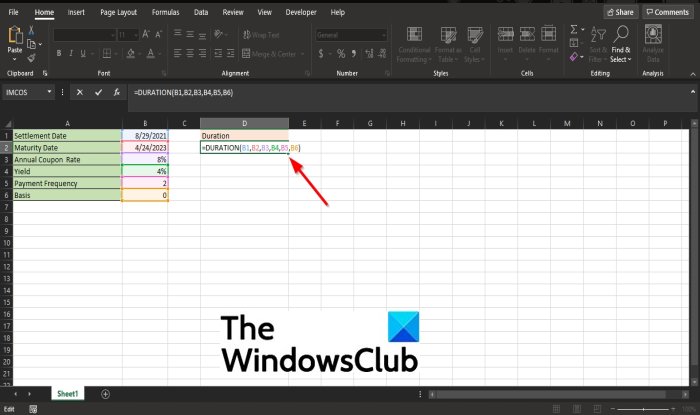This screenshot has height=415, width=700.
Task: Open Insert Function with the fx icon
Action: point(118,92)
